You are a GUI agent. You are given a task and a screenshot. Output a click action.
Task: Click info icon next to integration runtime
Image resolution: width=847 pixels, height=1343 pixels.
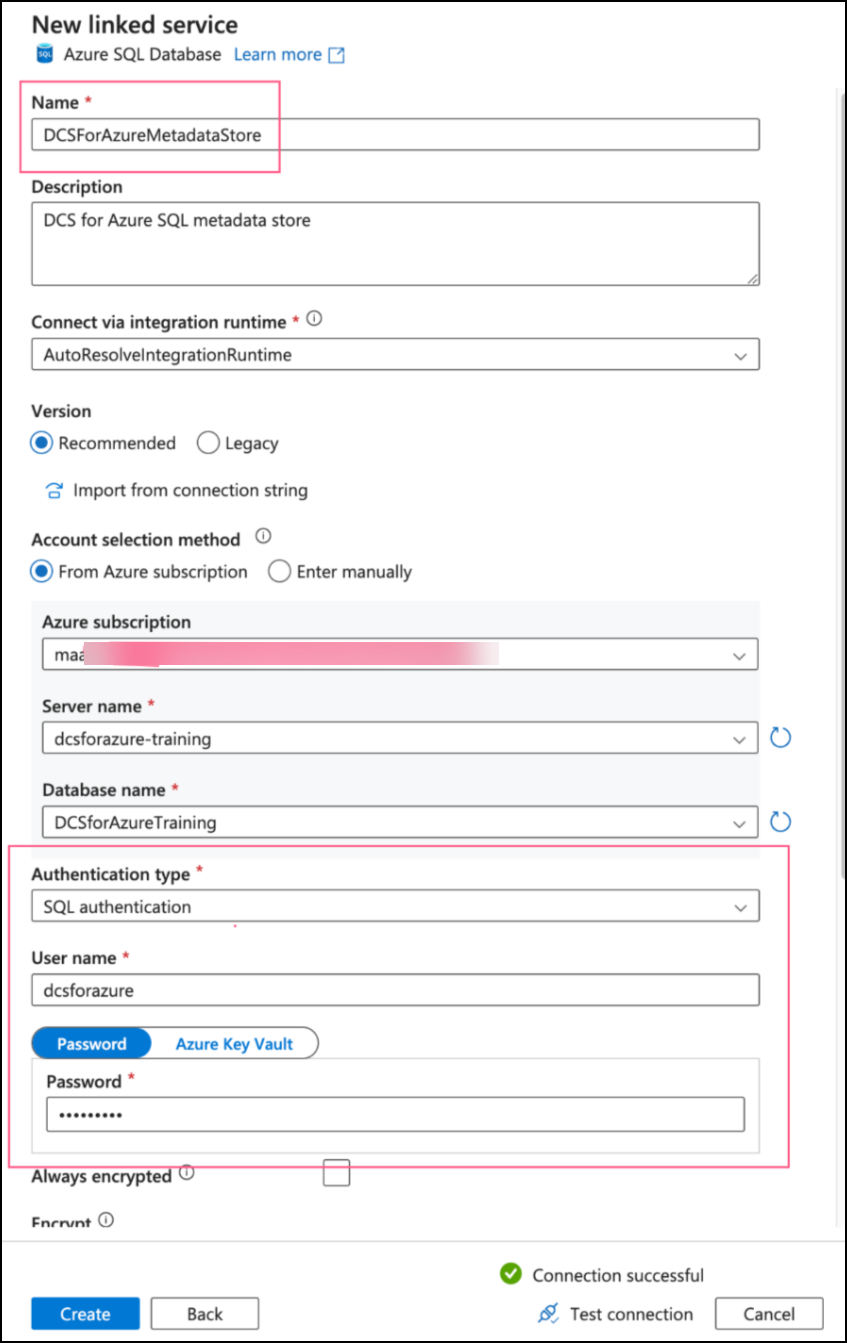[x=315, y=320]
